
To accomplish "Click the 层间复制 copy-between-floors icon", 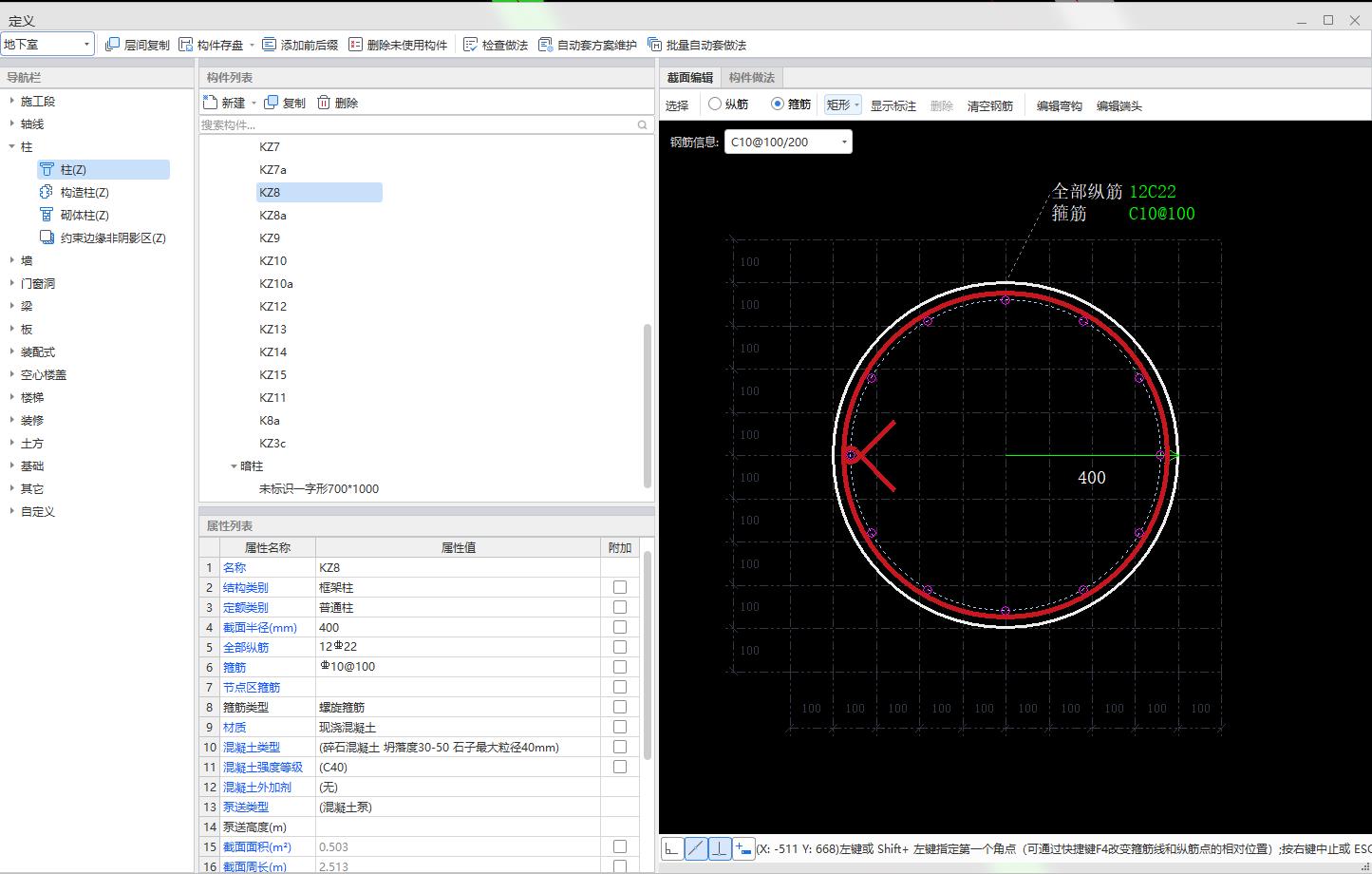I will [x=112, y=45].
